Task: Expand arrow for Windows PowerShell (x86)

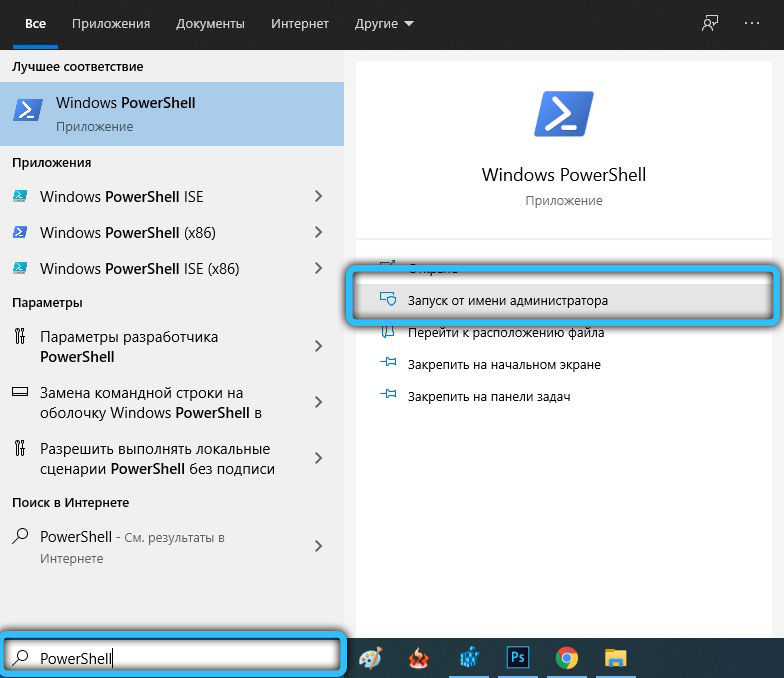Action: coord(318,232)
